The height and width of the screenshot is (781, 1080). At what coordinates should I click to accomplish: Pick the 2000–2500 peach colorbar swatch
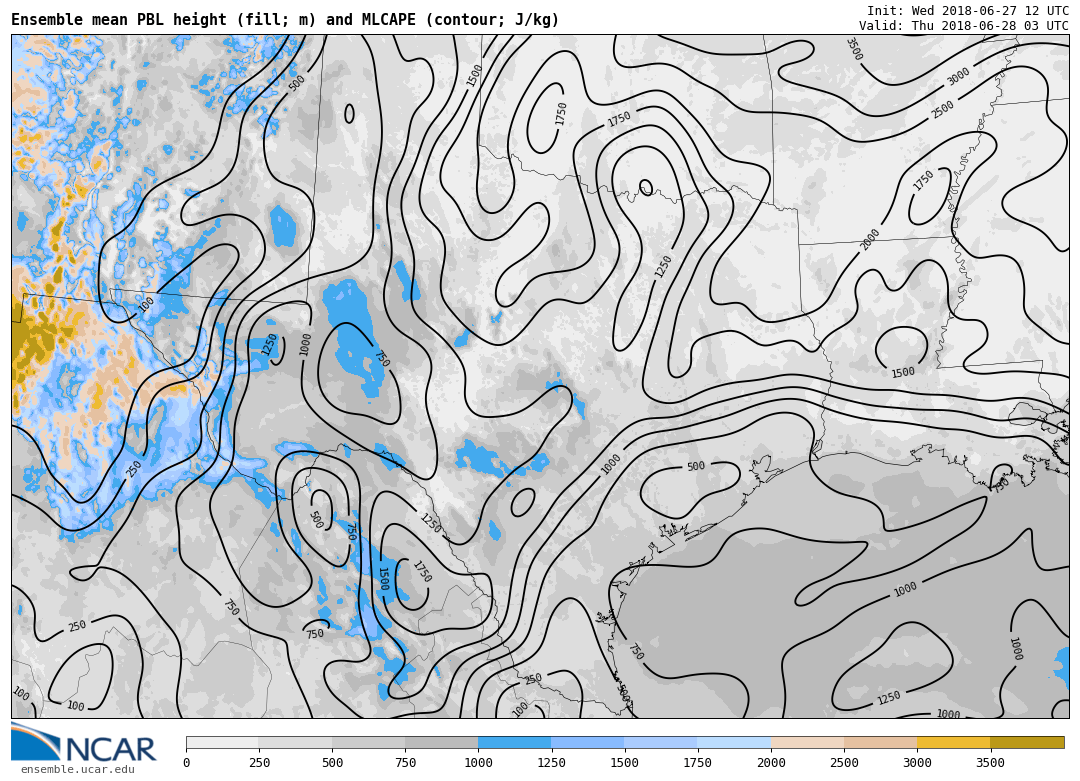[x=807, y=742]
